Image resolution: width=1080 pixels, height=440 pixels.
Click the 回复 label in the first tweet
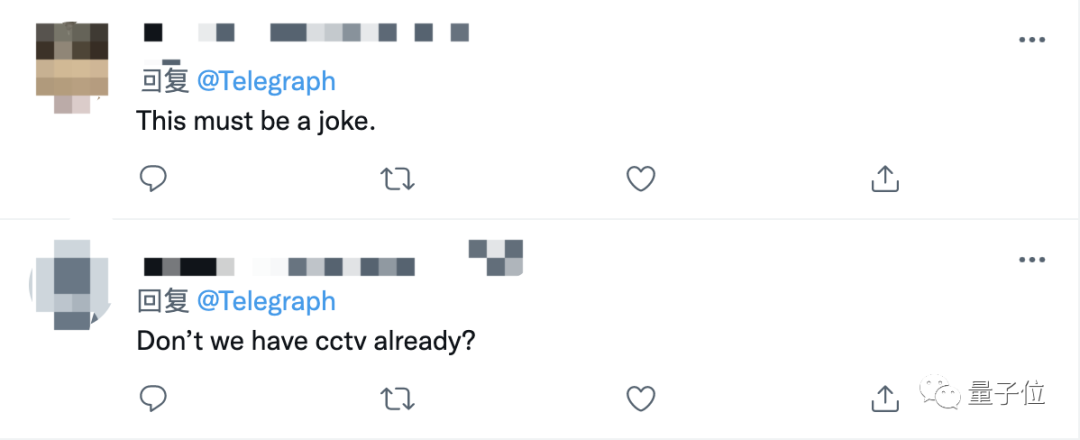pyautogui.click(x=162, y=81)
